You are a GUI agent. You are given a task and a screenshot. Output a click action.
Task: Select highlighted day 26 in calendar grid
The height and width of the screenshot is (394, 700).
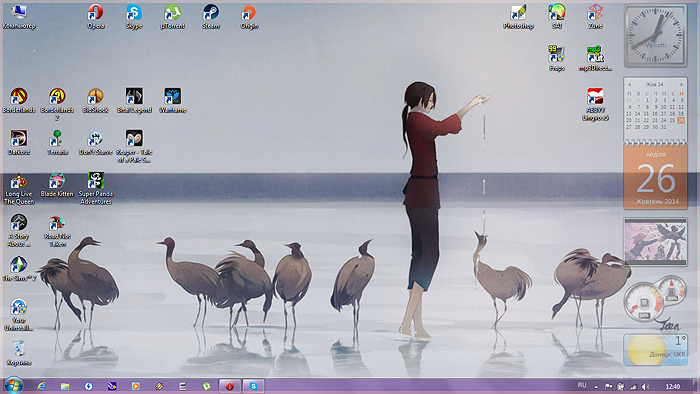[681, 120]
